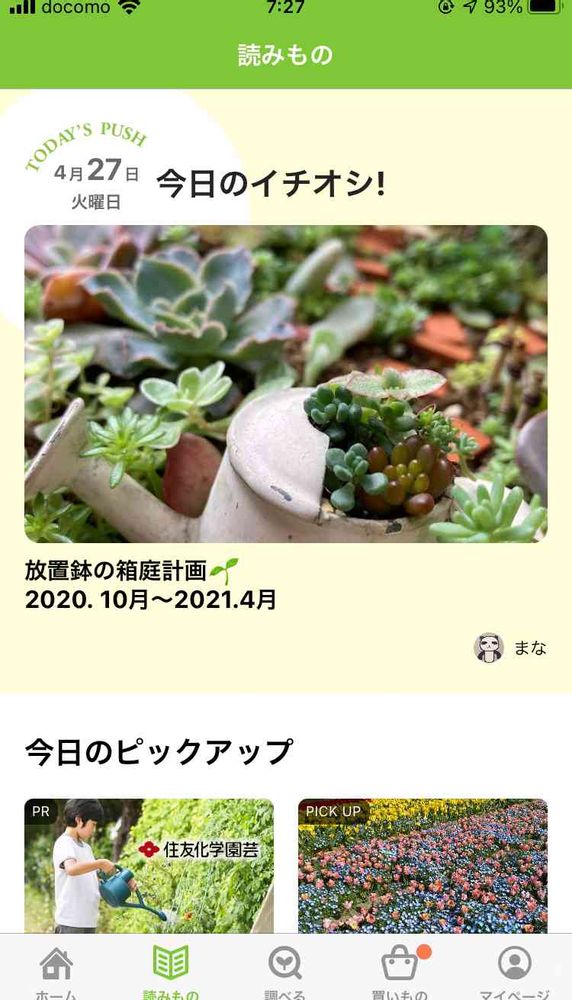Tap the 今日のピックアップ section heading
Screen dimensions: 572x1000
pyautogui.click(x=159, y=753)
